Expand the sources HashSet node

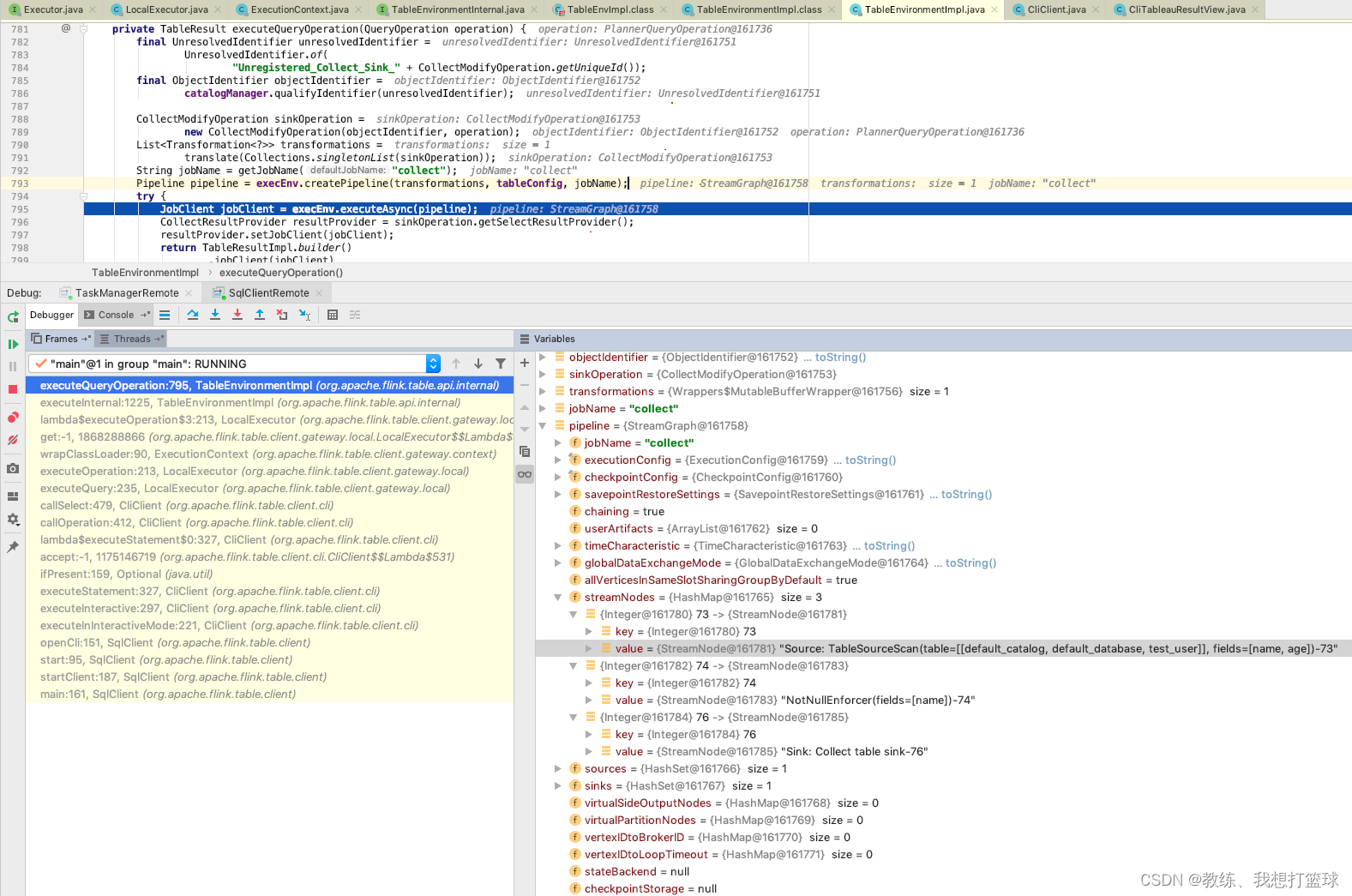[x=557, y=769]
